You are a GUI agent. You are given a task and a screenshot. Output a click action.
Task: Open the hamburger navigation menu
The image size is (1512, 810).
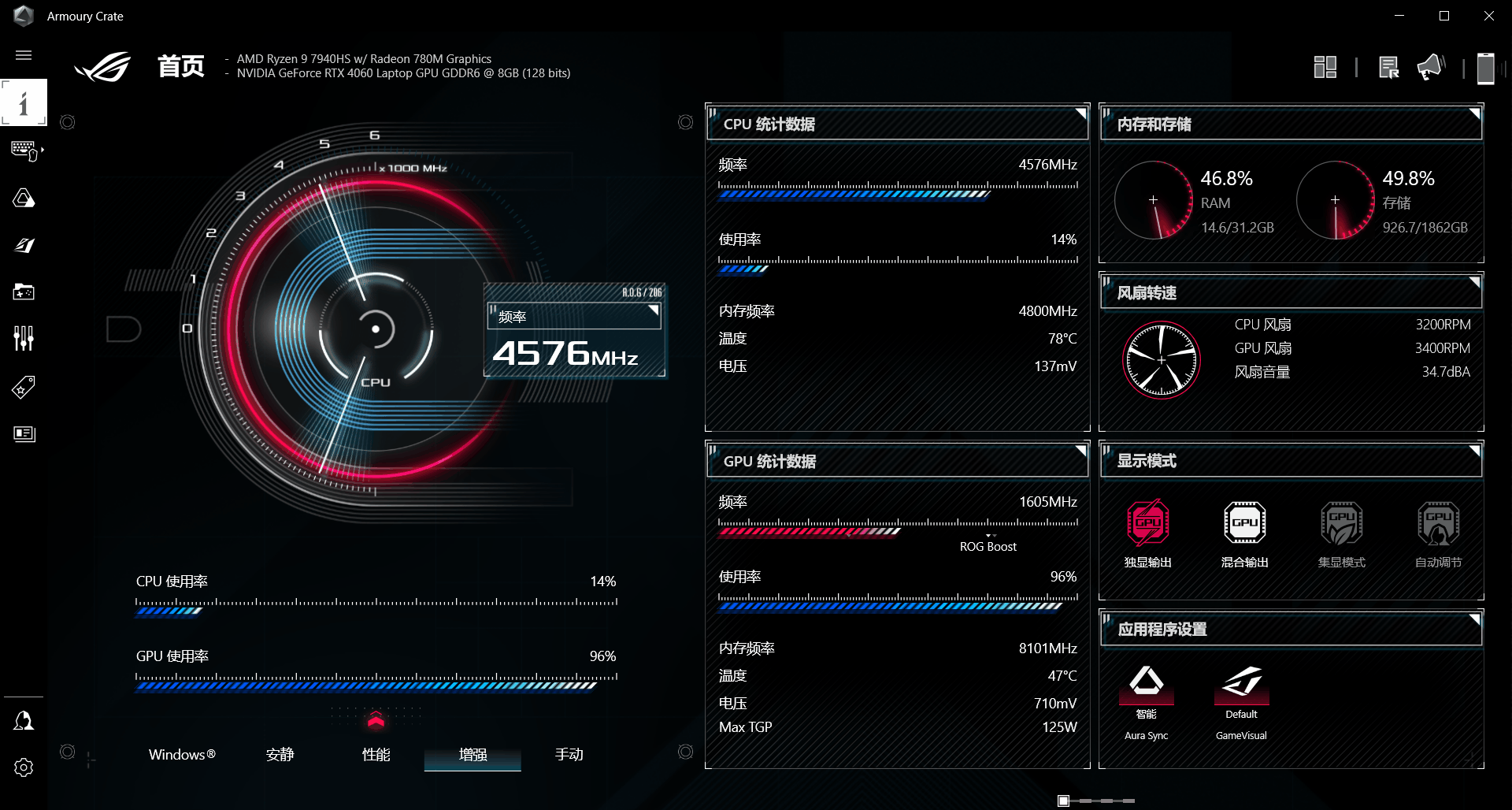pos(24,55)
